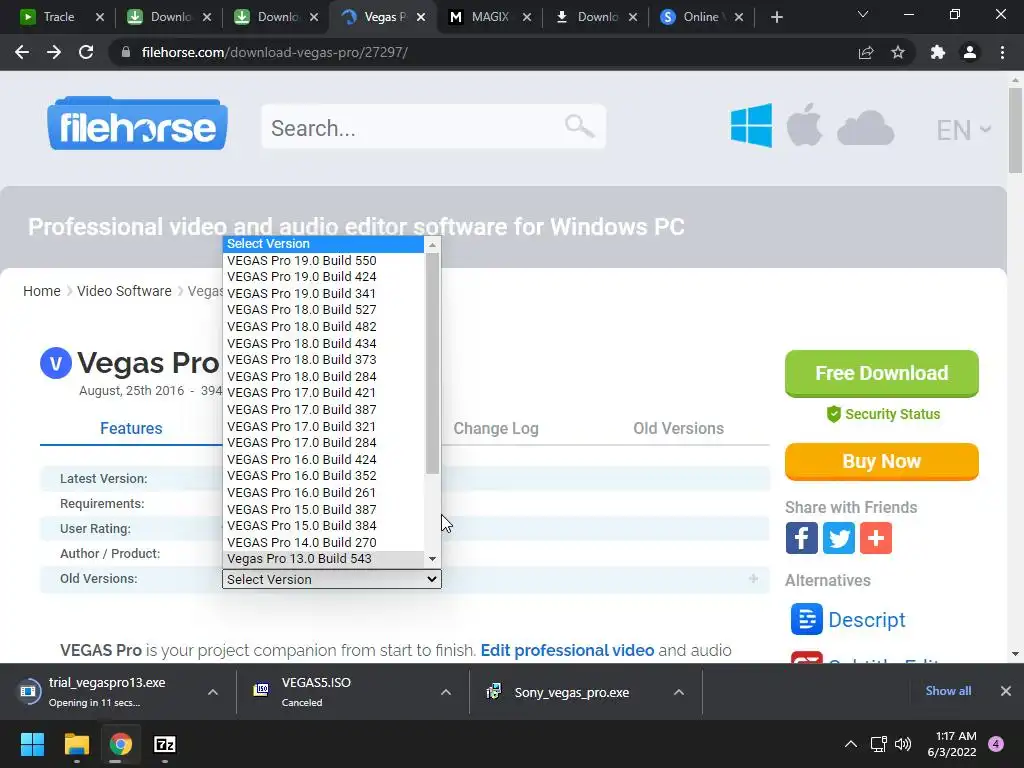Open the Descript alternative link
The height and width of the screenshot is (768, 1024).
tap(867, 619)
